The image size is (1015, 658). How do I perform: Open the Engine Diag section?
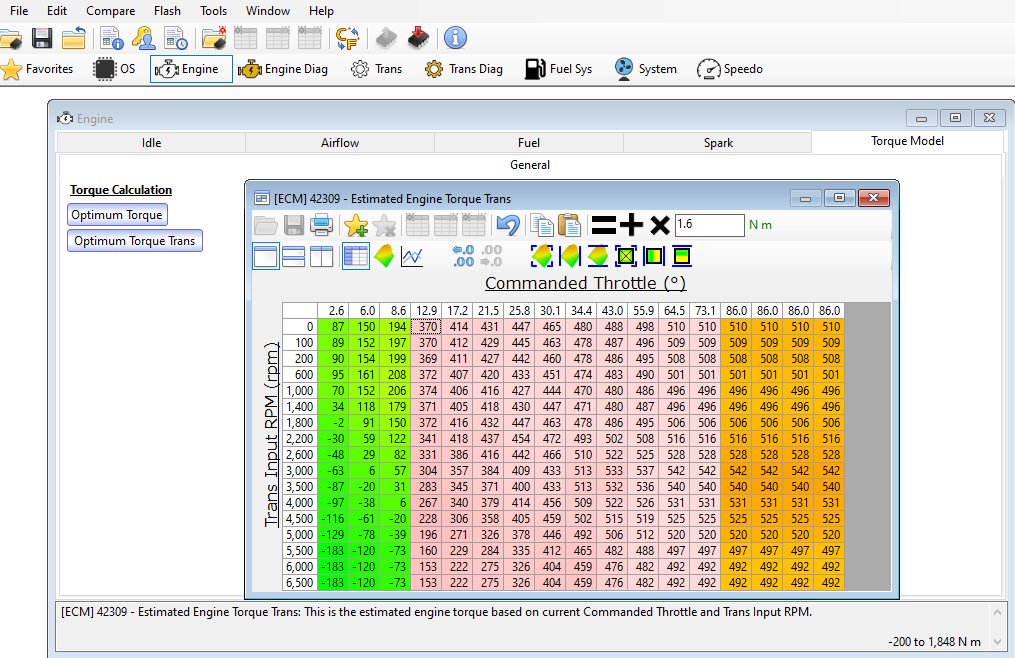coord(283,69)
